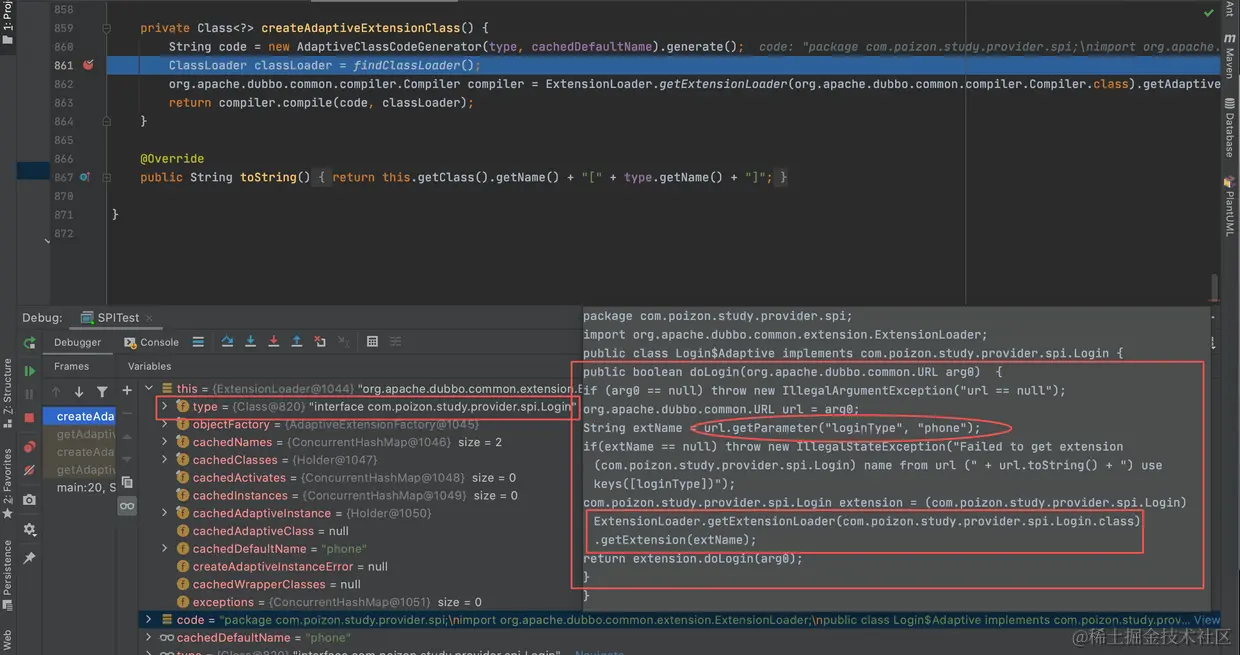Select cachedInstances variable row
The image size is (1240, 655).
(x=360, y=495)
